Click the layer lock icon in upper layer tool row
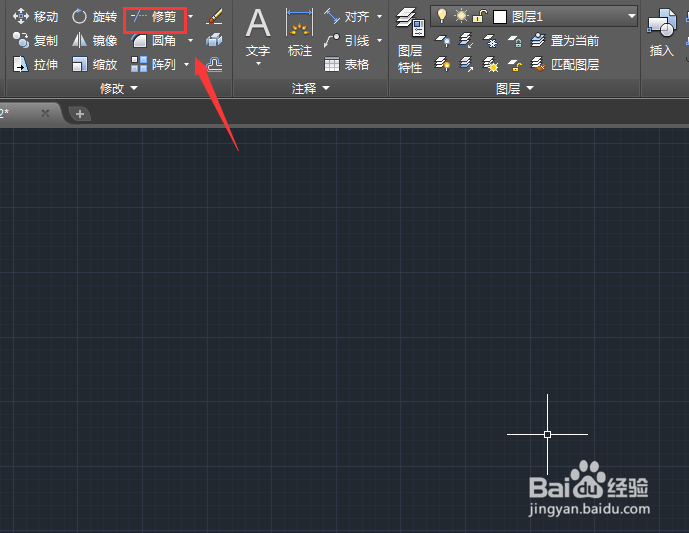This screenshot has height=533, width=689. coord(514,40)
